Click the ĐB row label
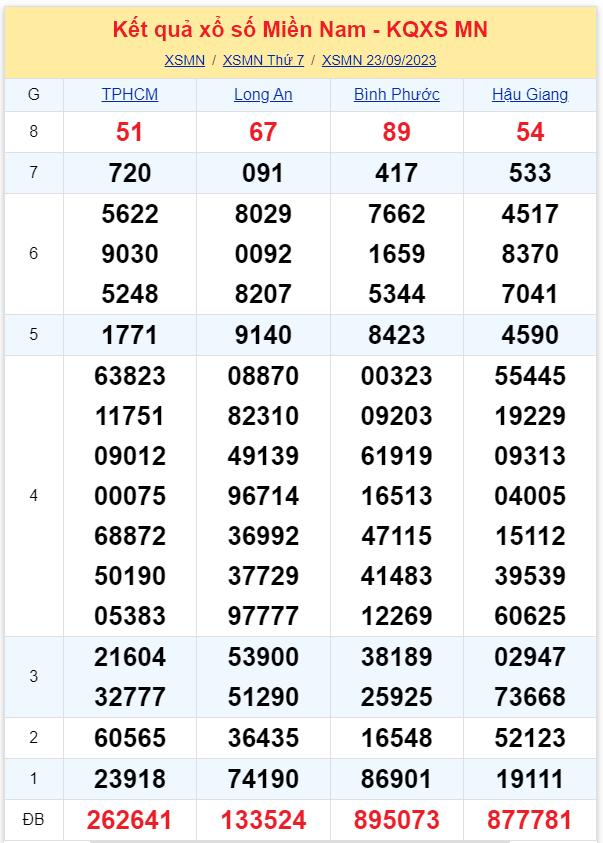Screen dimensions: 603x843 tap(33, 820)
